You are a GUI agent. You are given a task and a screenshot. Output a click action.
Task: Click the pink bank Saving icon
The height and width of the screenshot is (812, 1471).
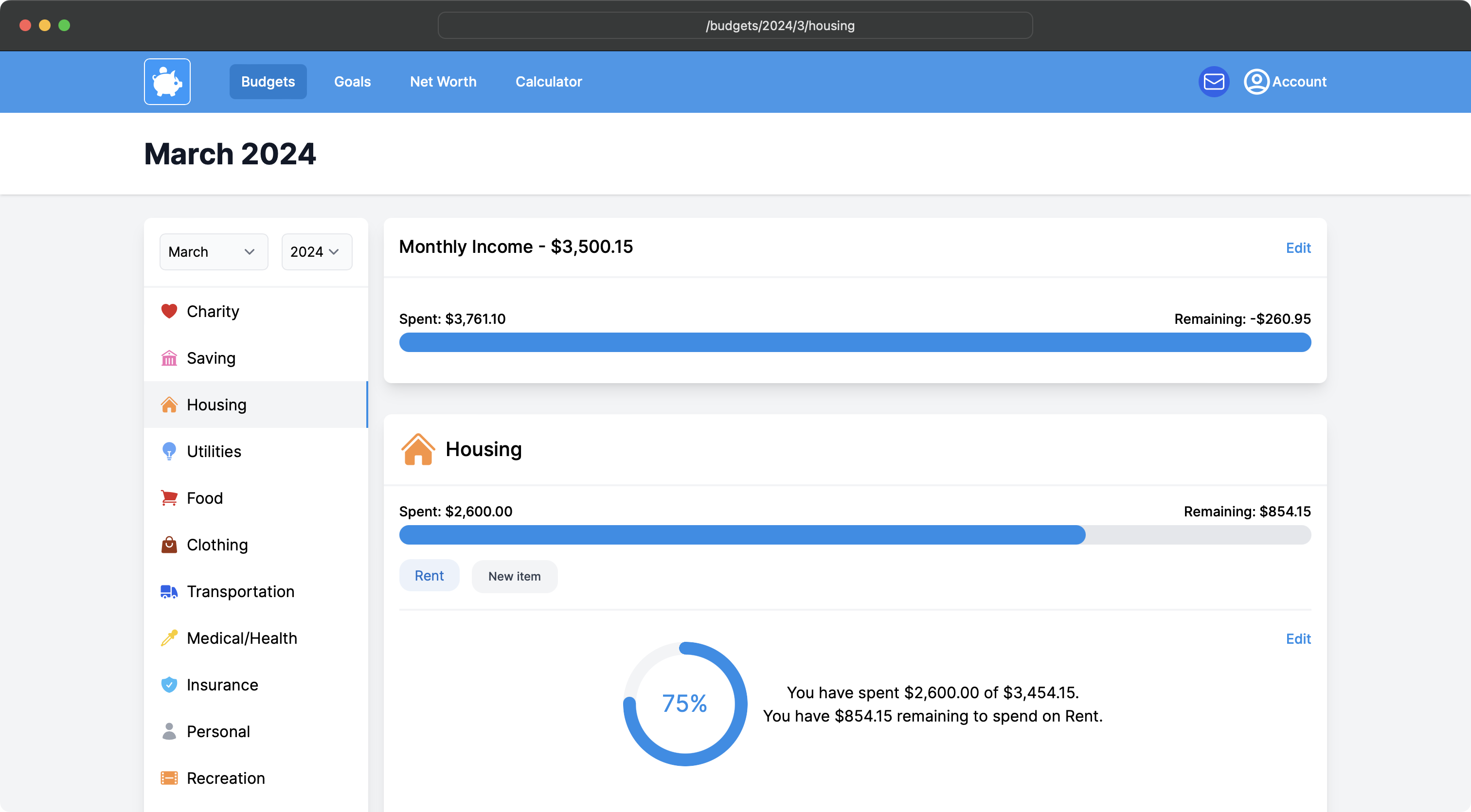(169, 358)
